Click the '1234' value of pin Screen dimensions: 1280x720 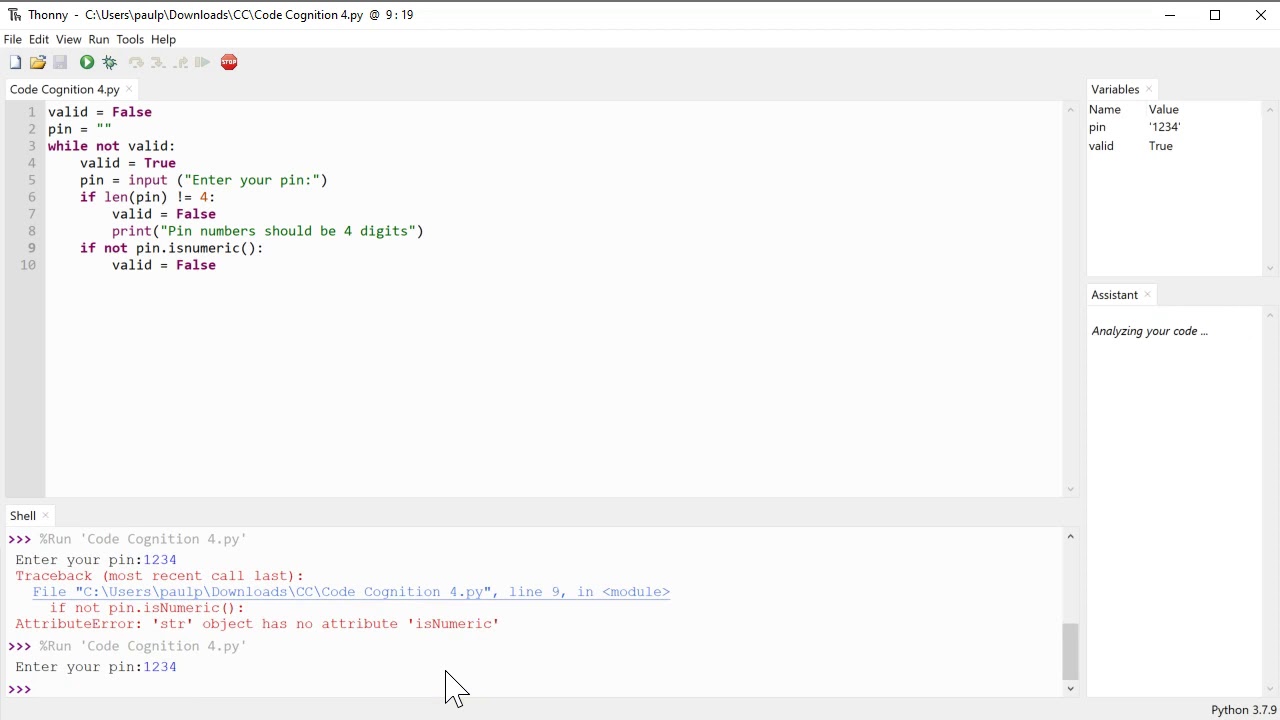coord(1165,127)
